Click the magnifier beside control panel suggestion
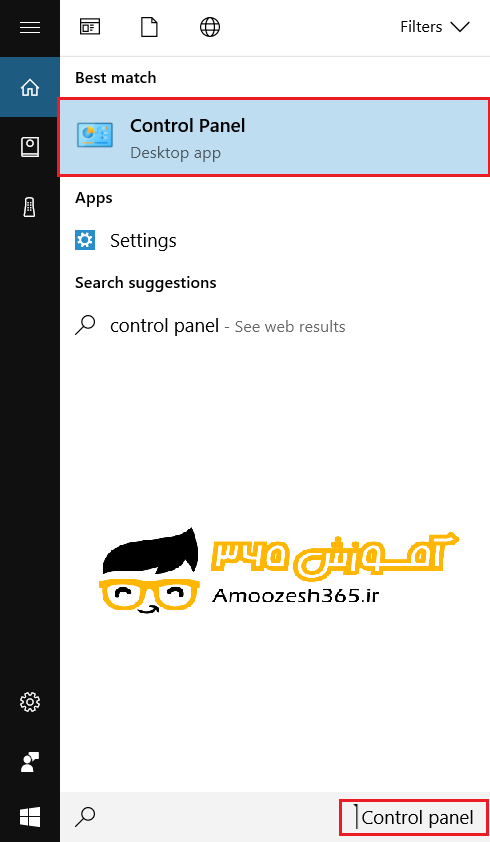This screenshot has width=490, height=842. [85, 325]
